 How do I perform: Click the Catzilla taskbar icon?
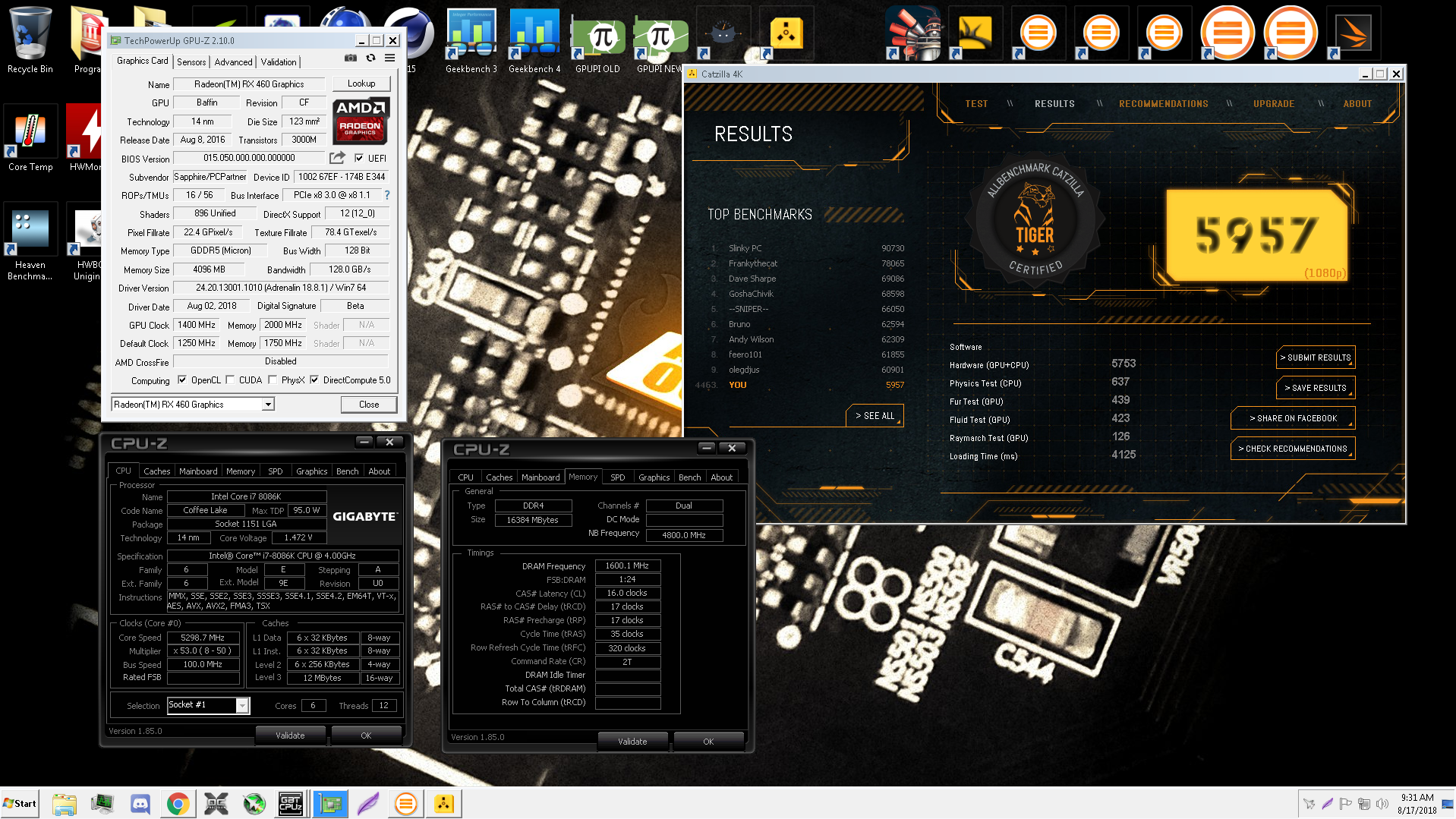click(x=443, y=803)
